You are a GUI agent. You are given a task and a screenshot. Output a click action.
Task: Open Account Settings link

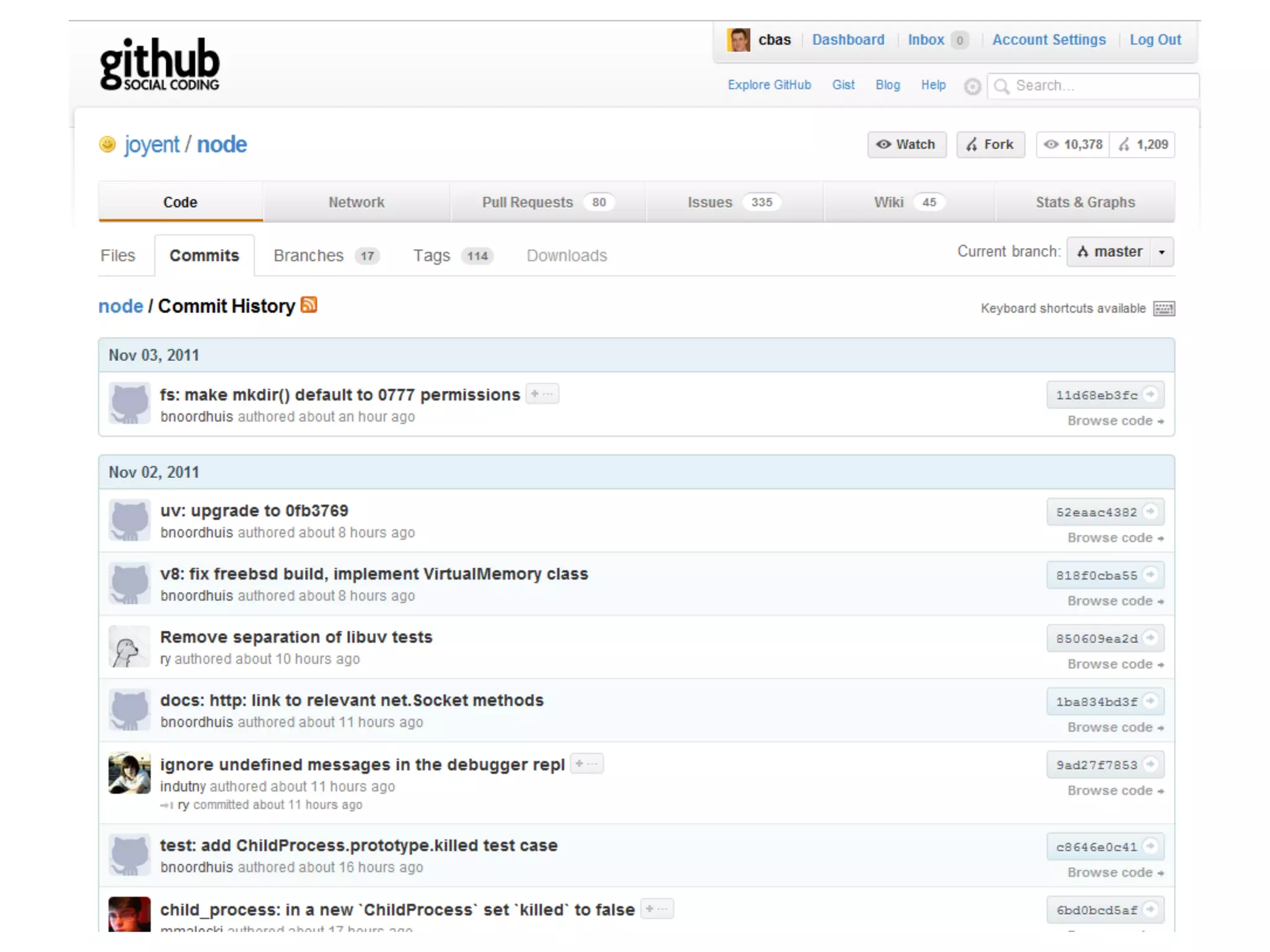pos(1049,40)
